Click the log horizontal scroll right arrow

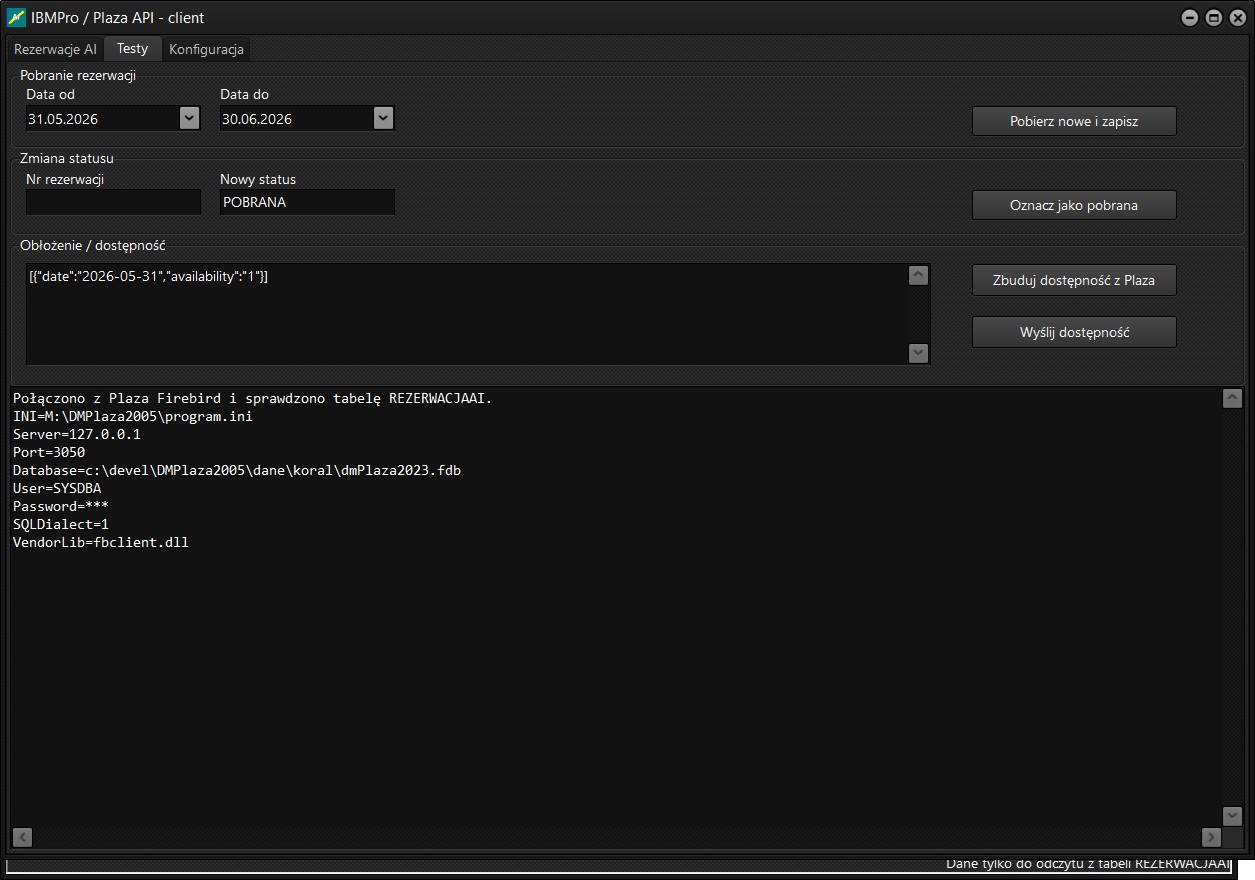(1211, 837)
